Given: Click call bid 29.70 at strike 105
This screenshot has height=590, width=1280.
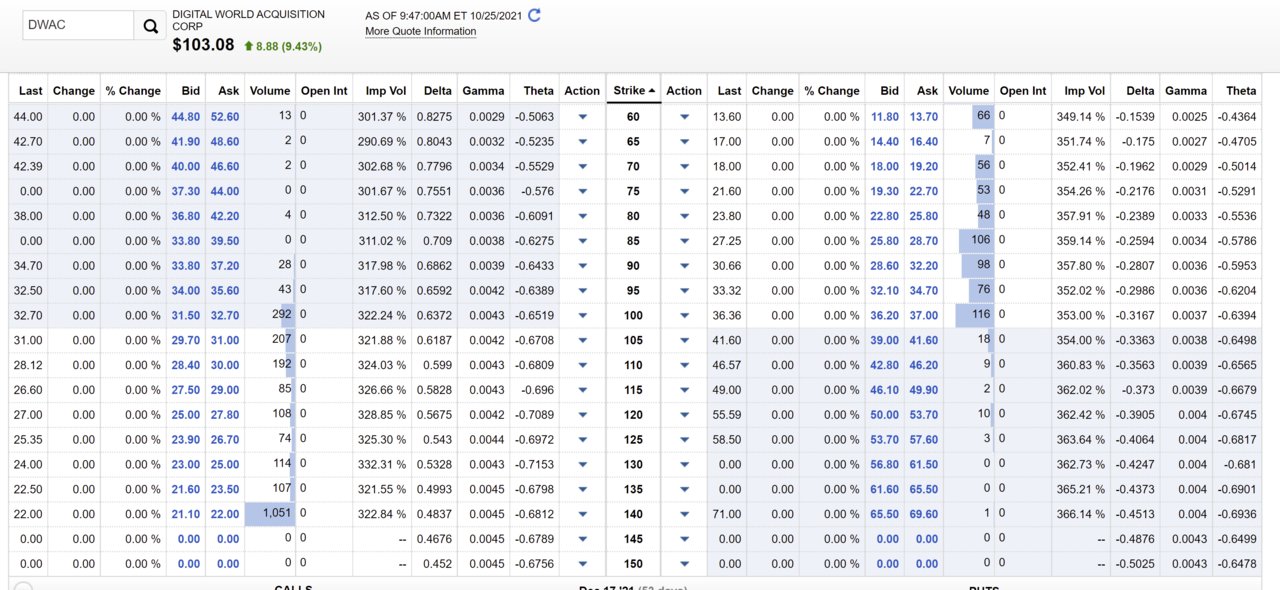Looking at the screenshot, I should coord(186,341).
